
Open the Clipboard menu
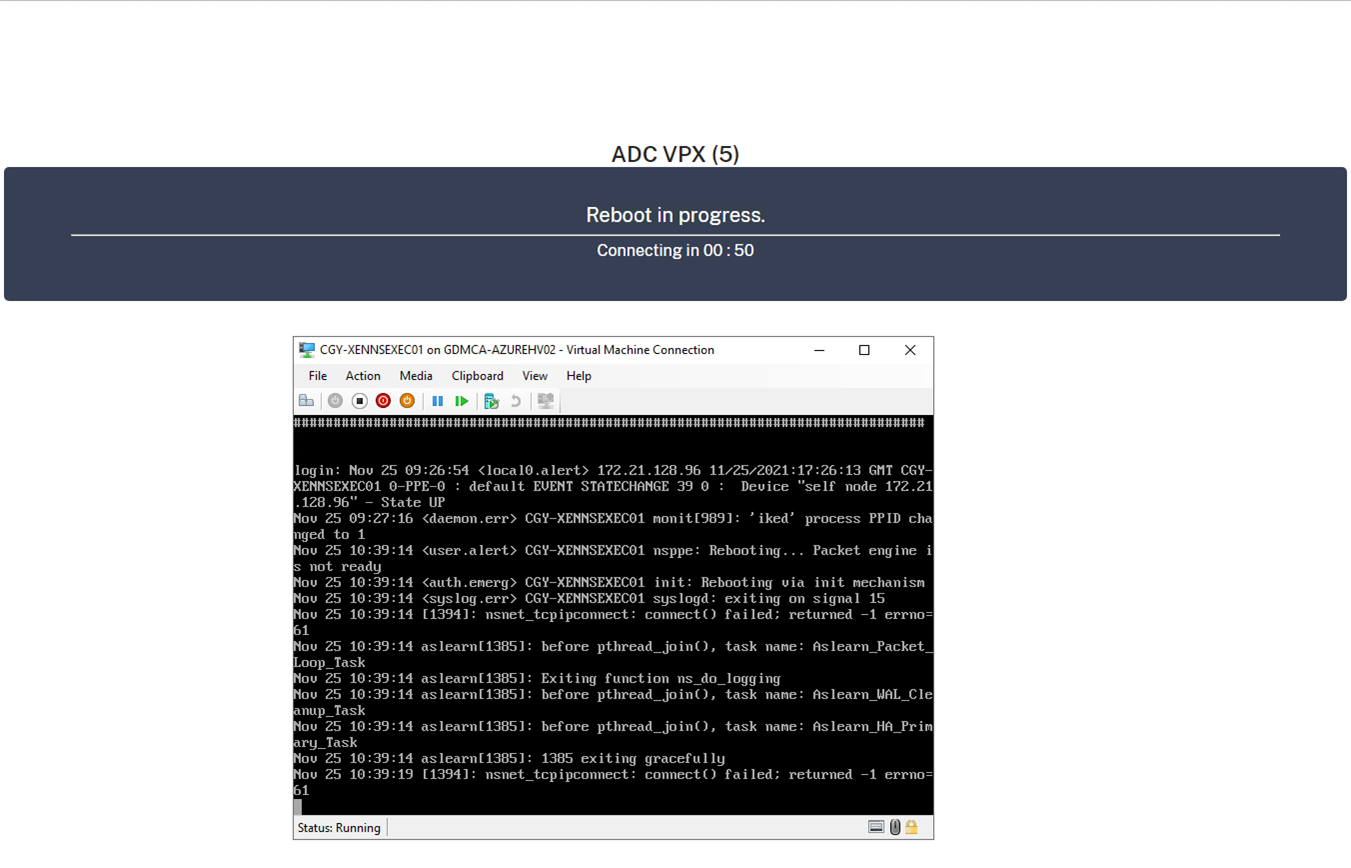pyautogui.click(x=477, y=376)
